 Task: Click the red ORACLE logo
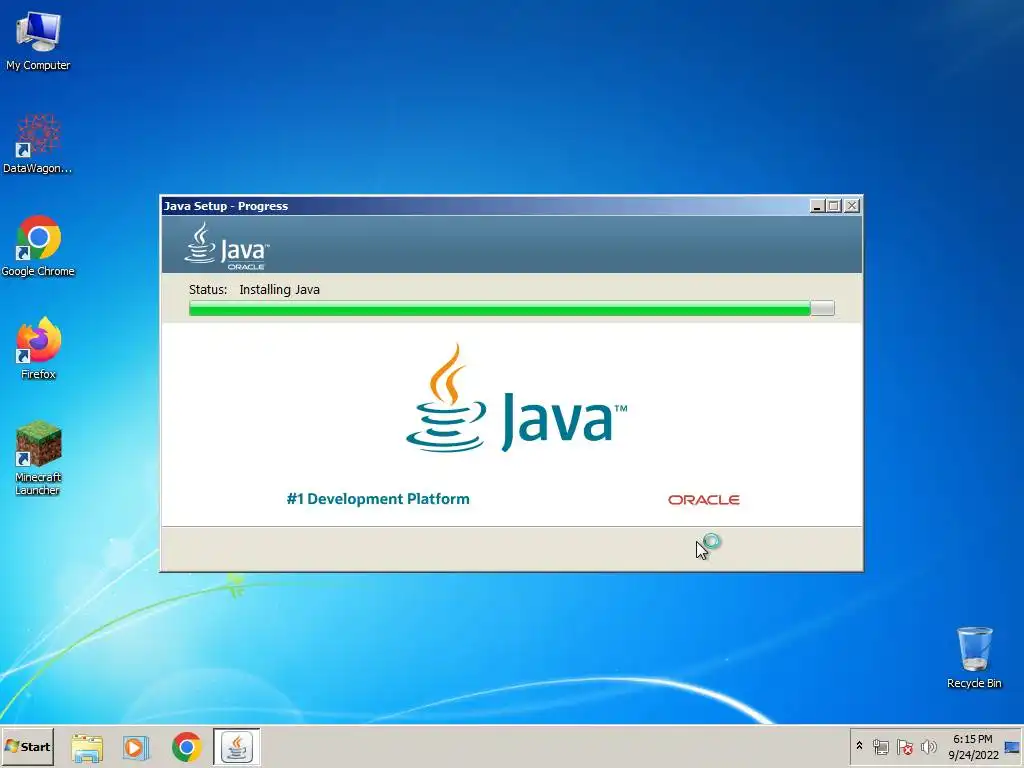click(703, 500)
